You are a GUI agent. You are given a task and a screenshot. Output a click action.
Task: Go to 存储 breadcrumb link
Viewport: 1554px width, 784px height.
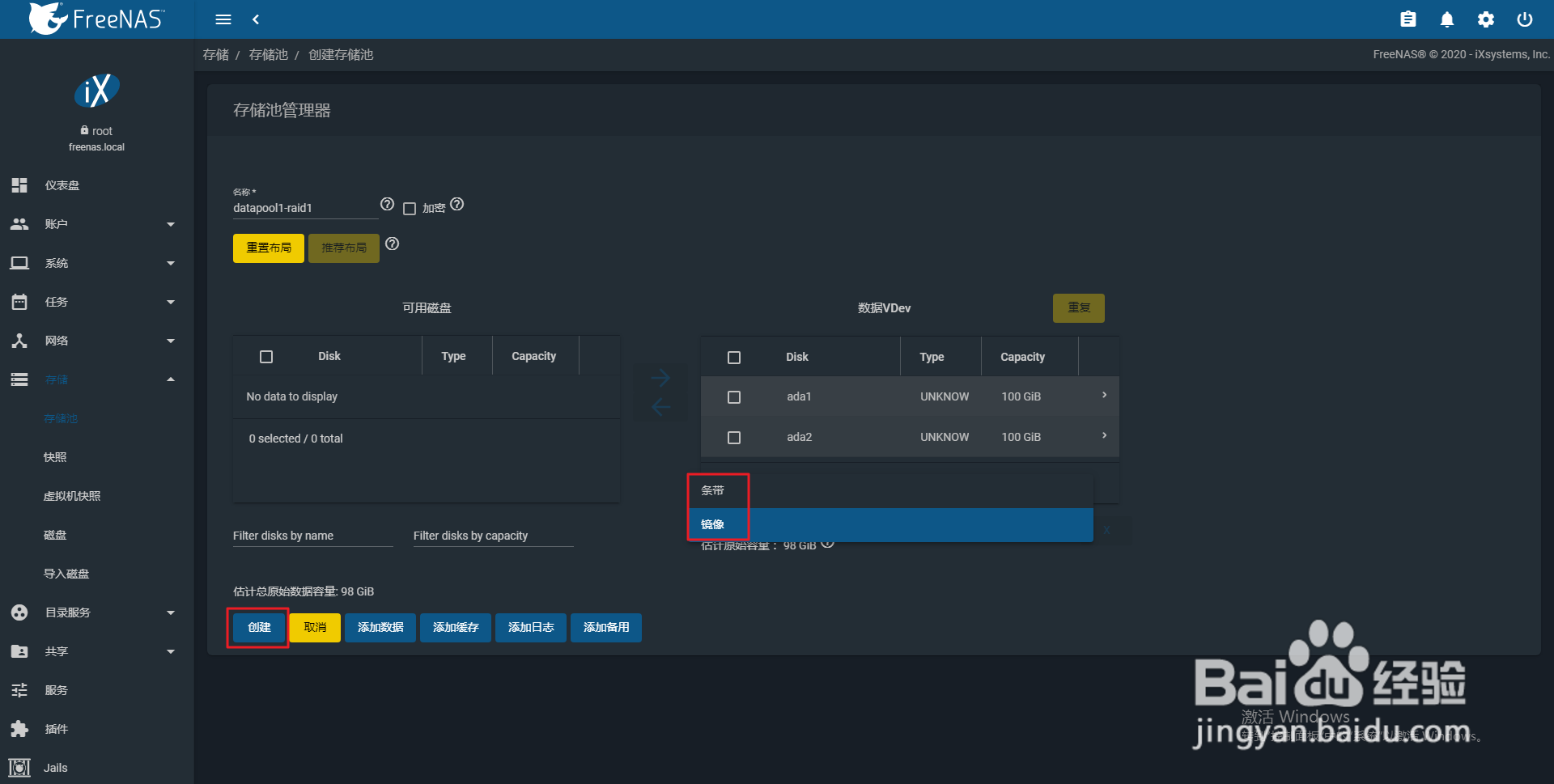(215, 54)
